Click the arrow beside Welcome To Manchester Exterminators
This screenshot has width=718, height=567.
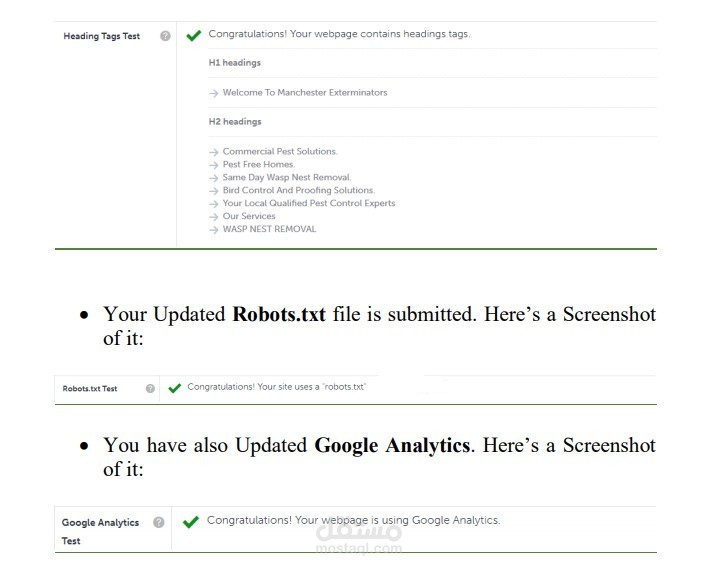(214, 93)
